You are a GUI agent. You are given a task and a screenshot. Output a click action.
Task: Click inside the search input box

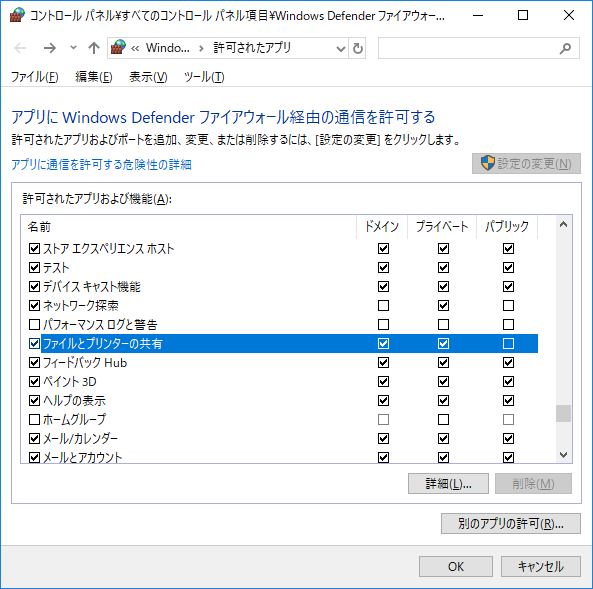click(x=468, y=48)
